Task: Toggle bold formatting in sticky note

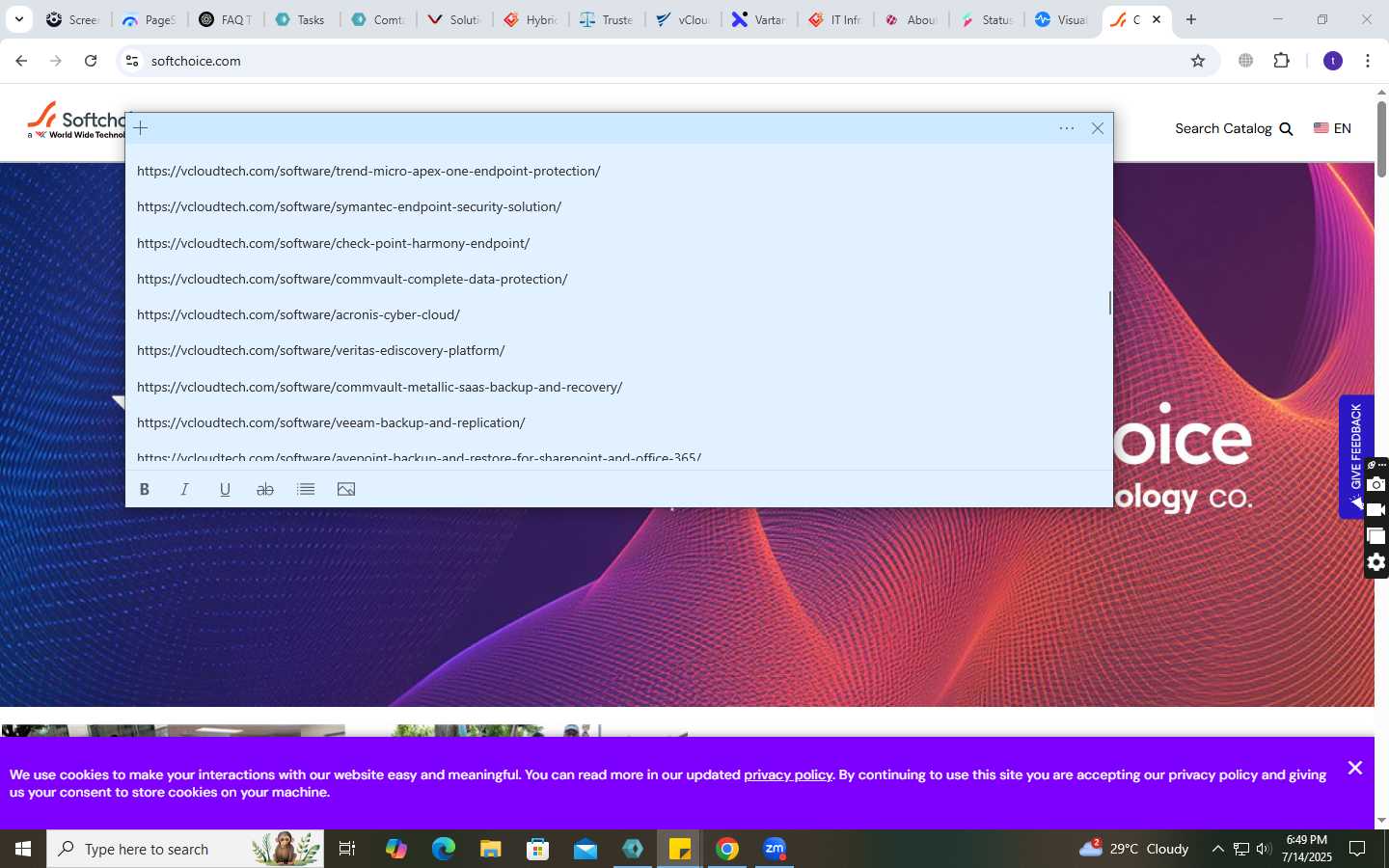Action: 145,489
